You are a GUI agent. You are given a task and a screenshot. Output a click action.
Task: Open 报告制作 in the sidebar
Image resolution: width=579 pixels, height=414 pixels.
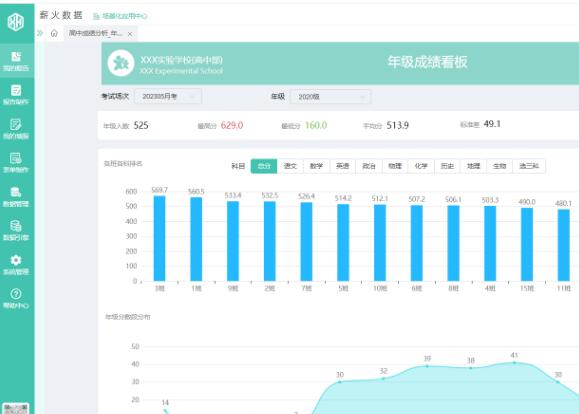point(16,95)
